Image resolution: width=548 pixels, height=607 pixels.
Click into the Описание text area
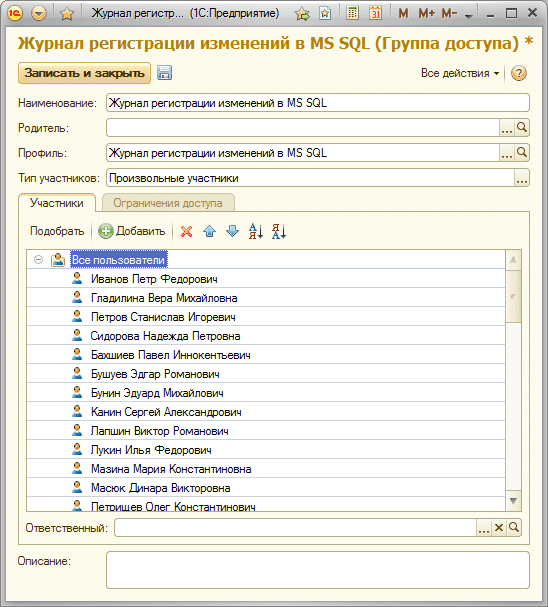(x=318, y=570)
